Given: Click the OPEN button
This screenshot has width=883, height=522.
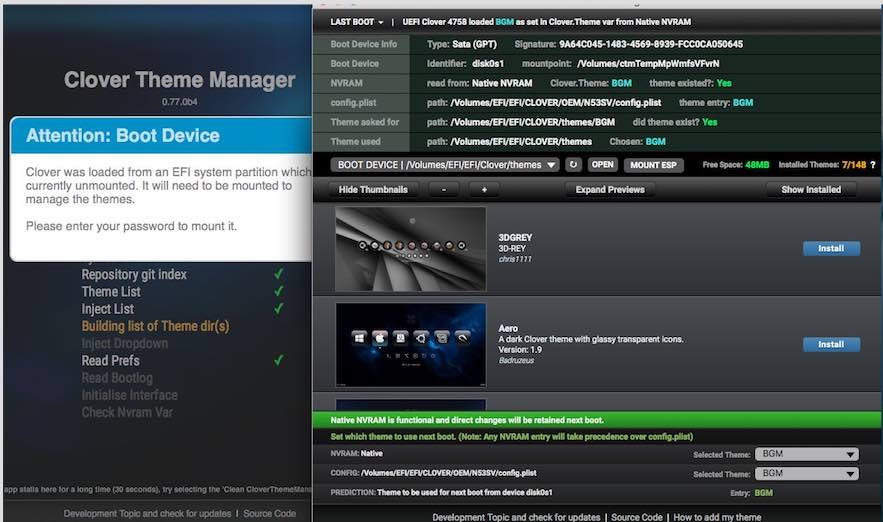Looking at the screenshot, I should pos(603,164).
